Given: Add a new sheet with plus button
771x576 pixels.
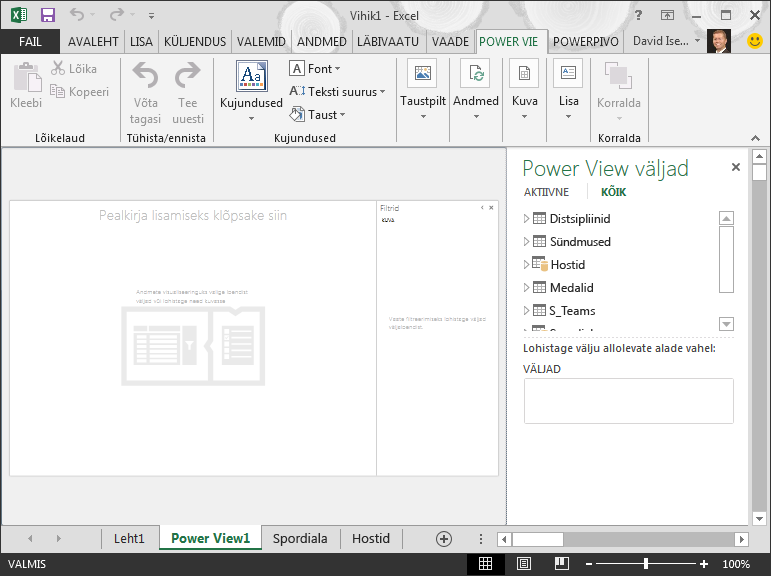Looking at the screenshot, I should point(444,539).
